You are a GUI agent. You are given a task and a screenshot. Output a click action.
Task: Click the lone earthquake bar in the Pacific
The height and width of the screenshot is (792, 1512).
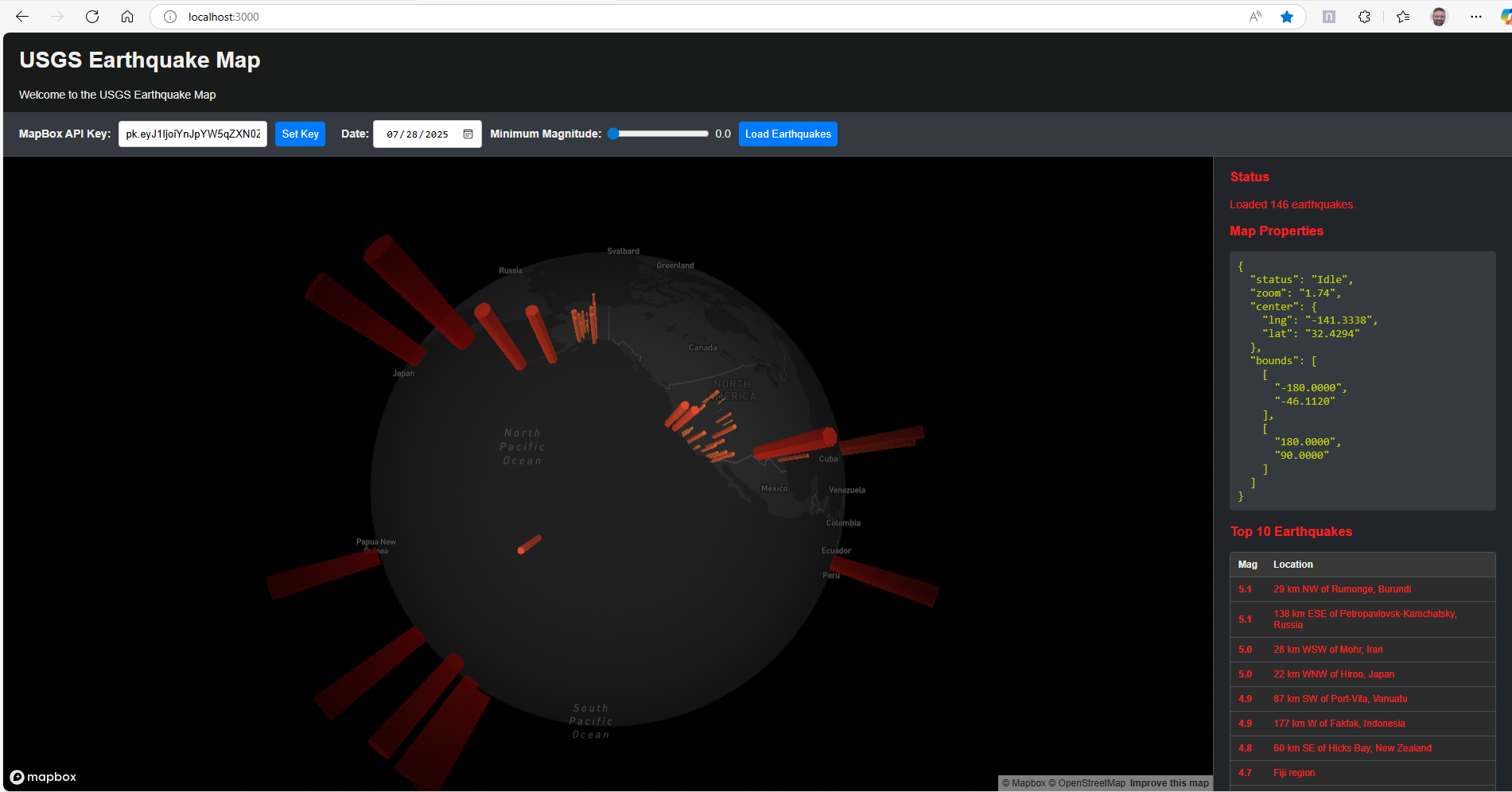[530, 545]
